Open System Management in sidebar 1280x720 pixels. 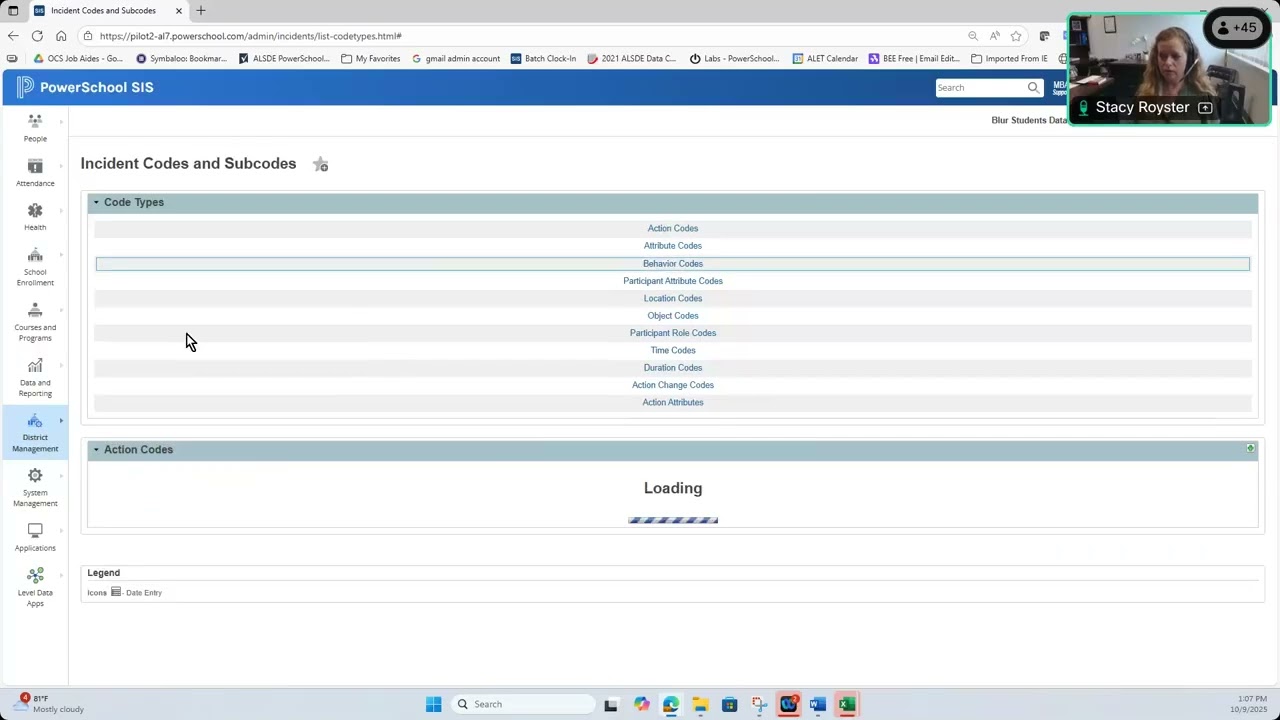pos(35,487)
